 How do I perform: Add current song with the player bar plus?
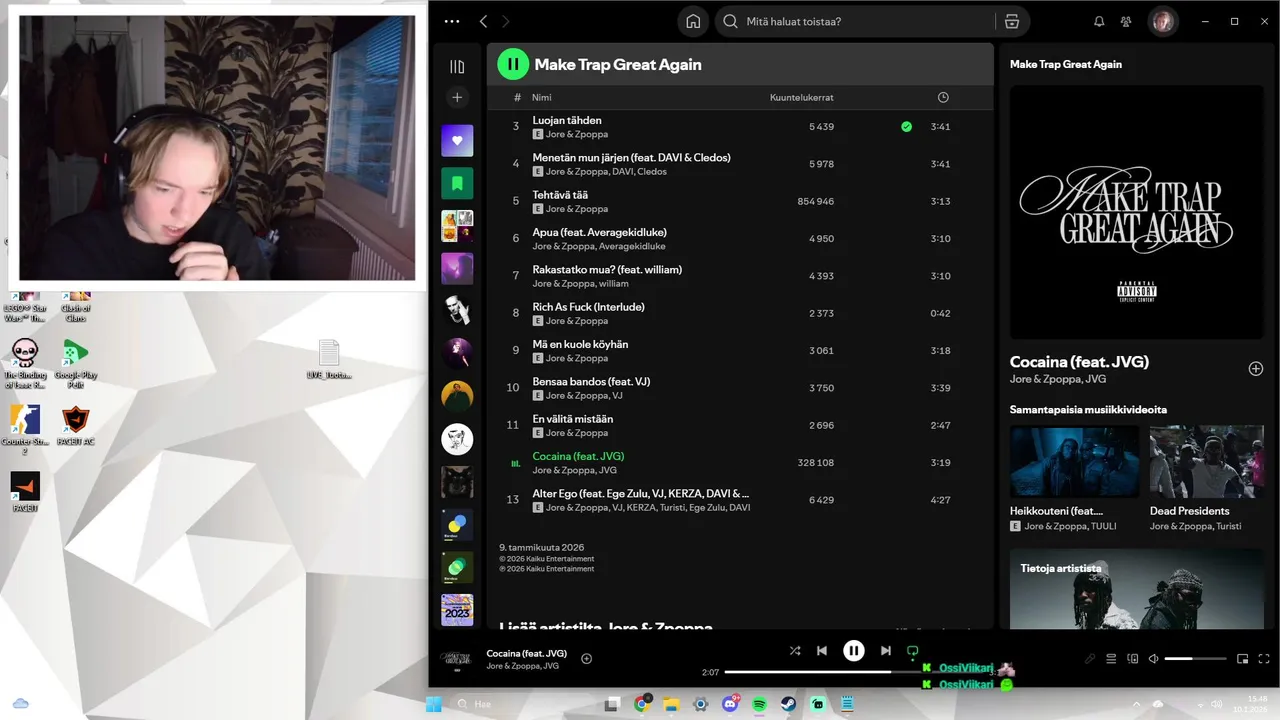587,658
